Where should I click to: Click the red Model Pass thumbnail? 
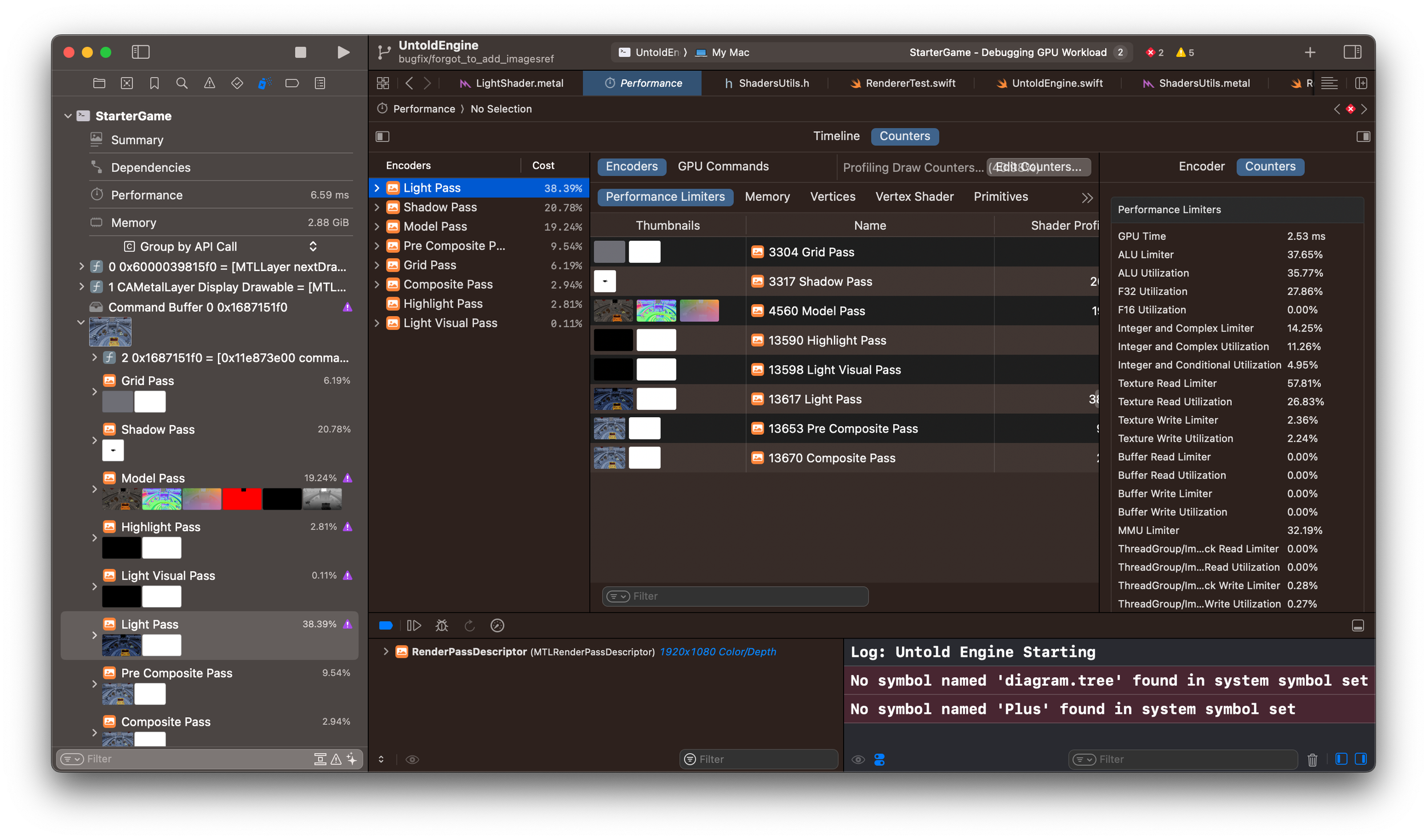pyautogui.click(x=242, y=499)
